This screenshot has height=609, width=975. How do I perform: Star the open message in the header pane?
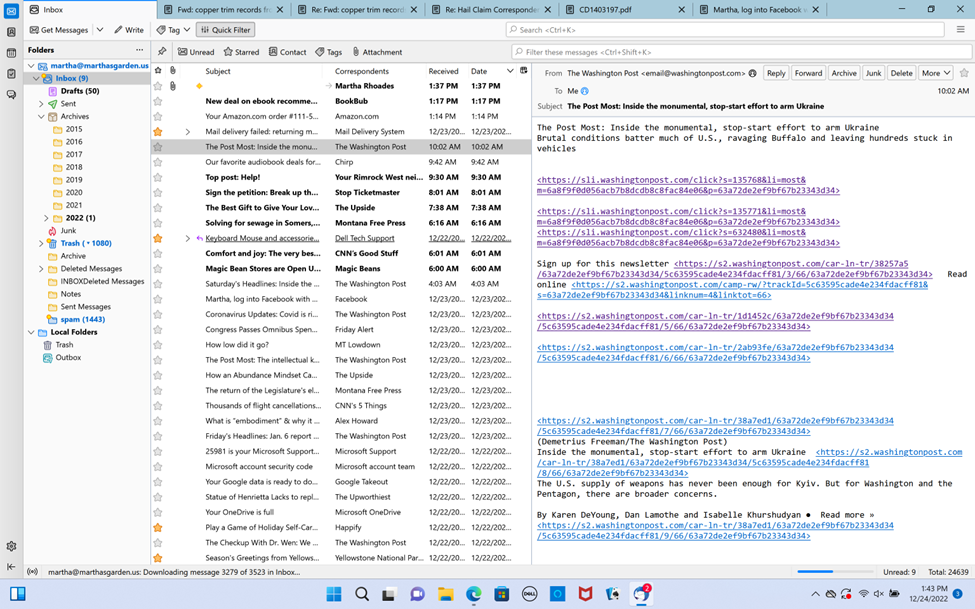point(964,73)
